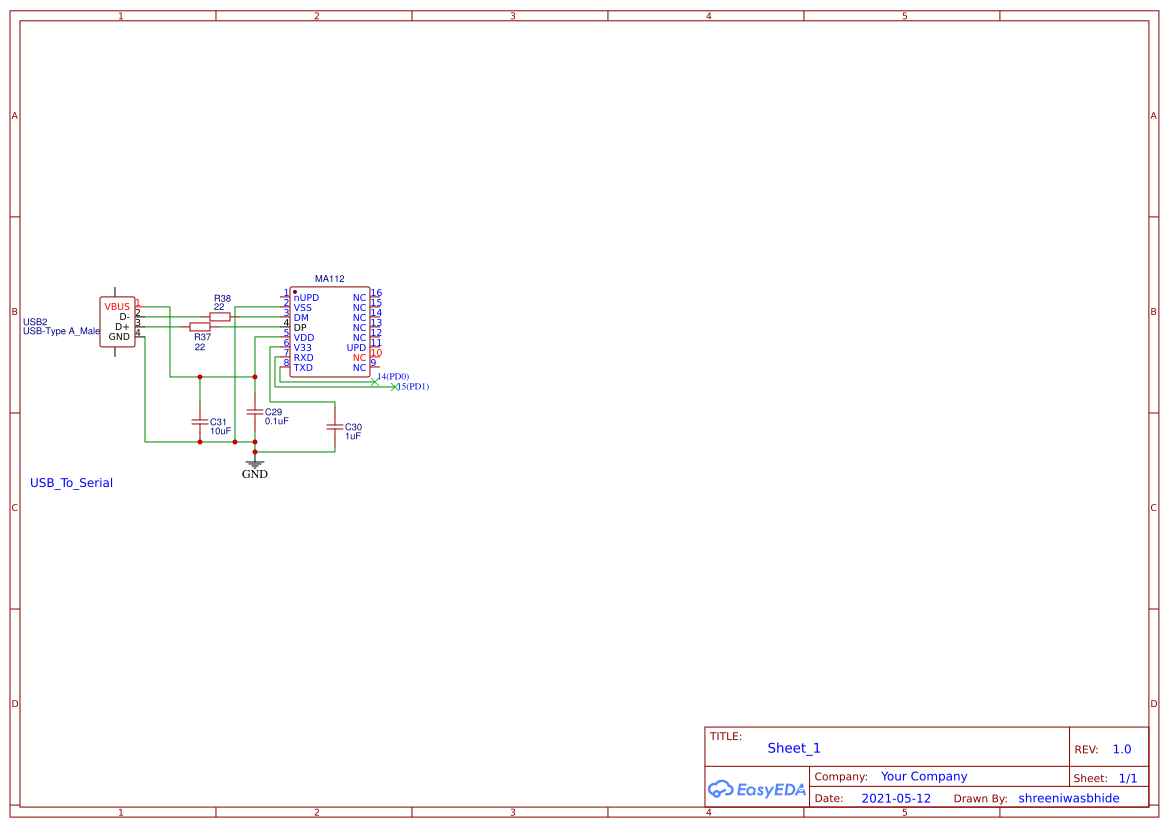Select the MA112 IC symbol
The height and width of the screenshot is (828, 1169).
(328, 330)
